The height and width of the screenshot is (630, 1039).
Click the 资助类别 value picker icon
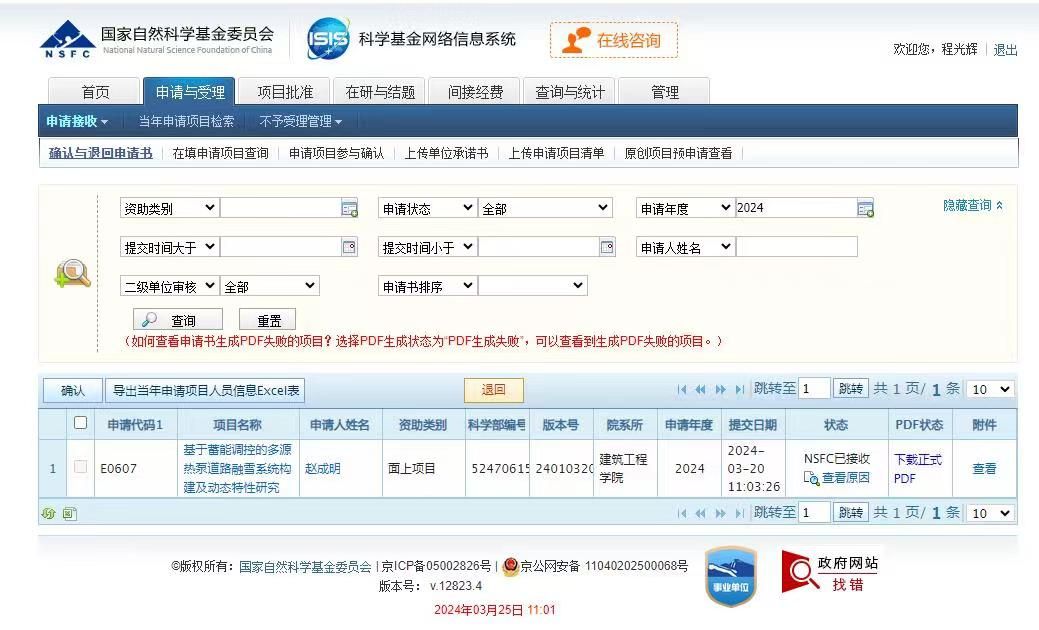click(x=349, y=208)
